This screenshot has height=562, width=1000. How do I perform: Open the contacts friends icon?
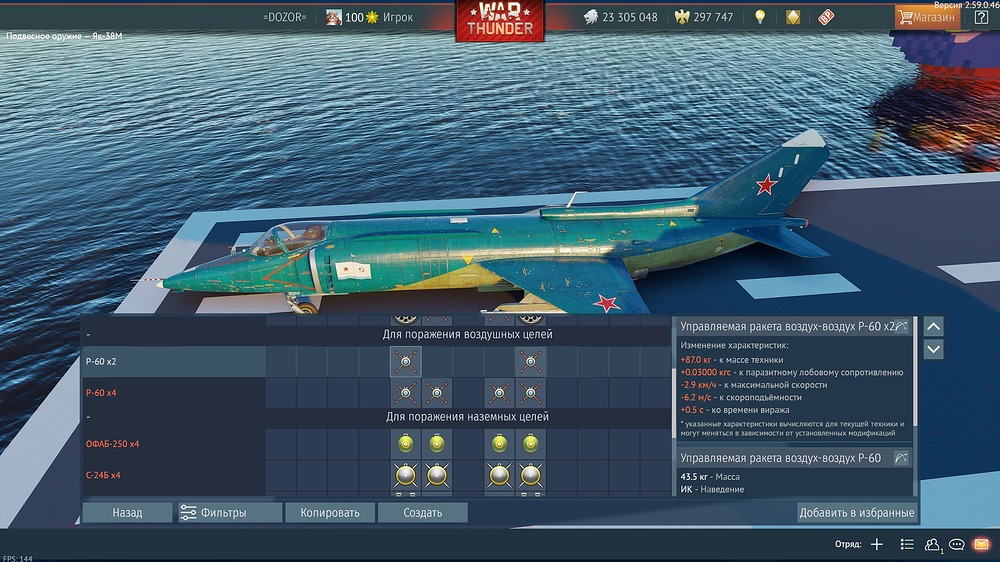[932, 544]
